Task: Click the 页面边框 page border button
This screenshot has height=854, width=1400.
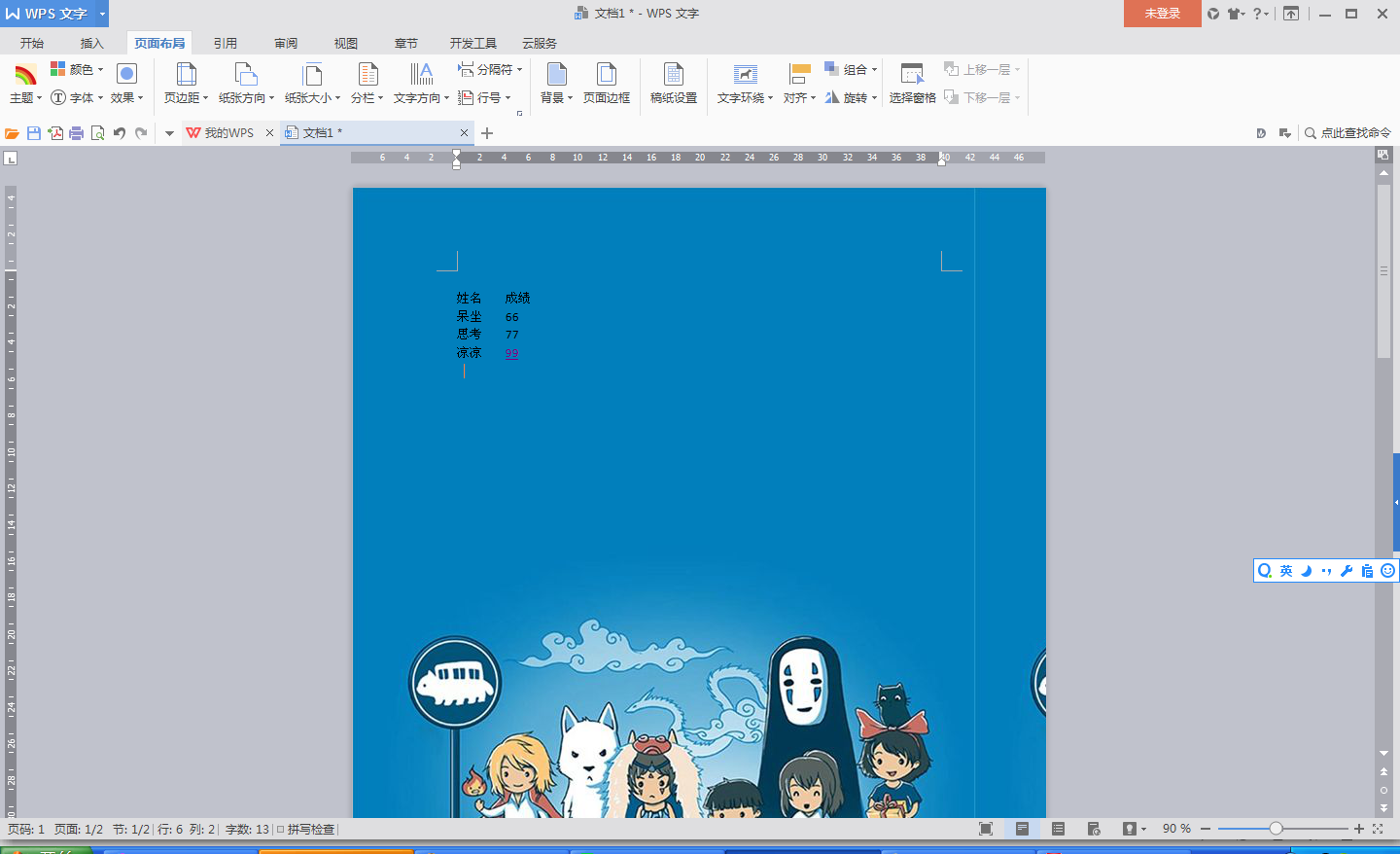Action: (607, 85)
